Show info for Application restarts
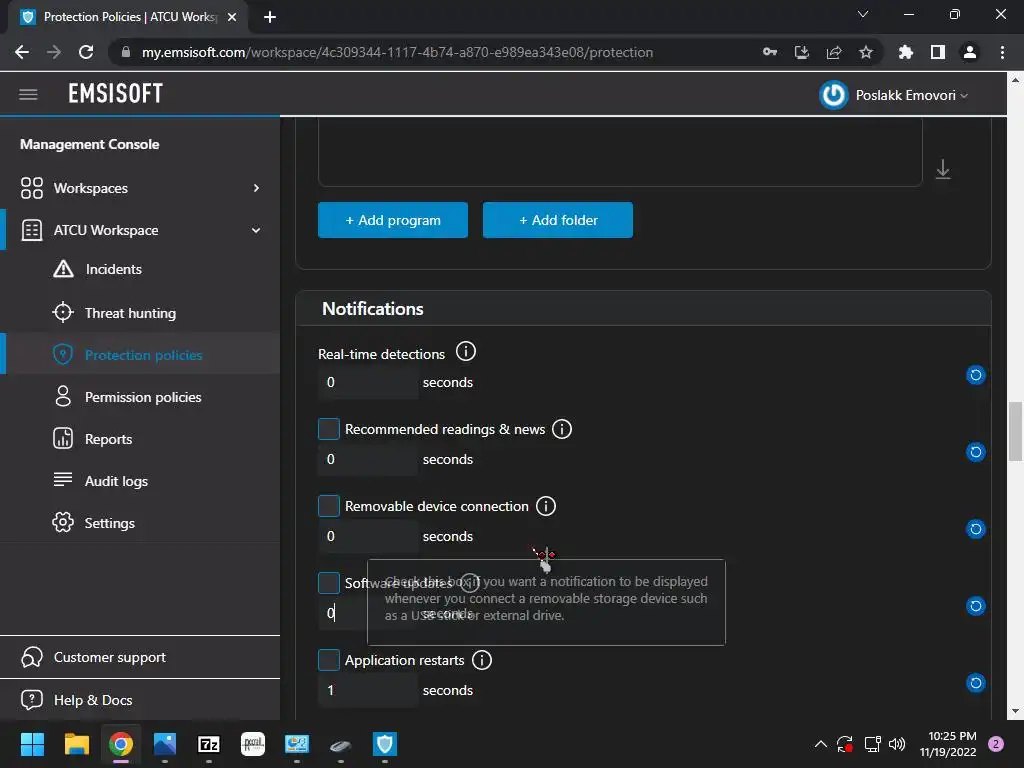Screen dimensions: 1024x768 481,660
